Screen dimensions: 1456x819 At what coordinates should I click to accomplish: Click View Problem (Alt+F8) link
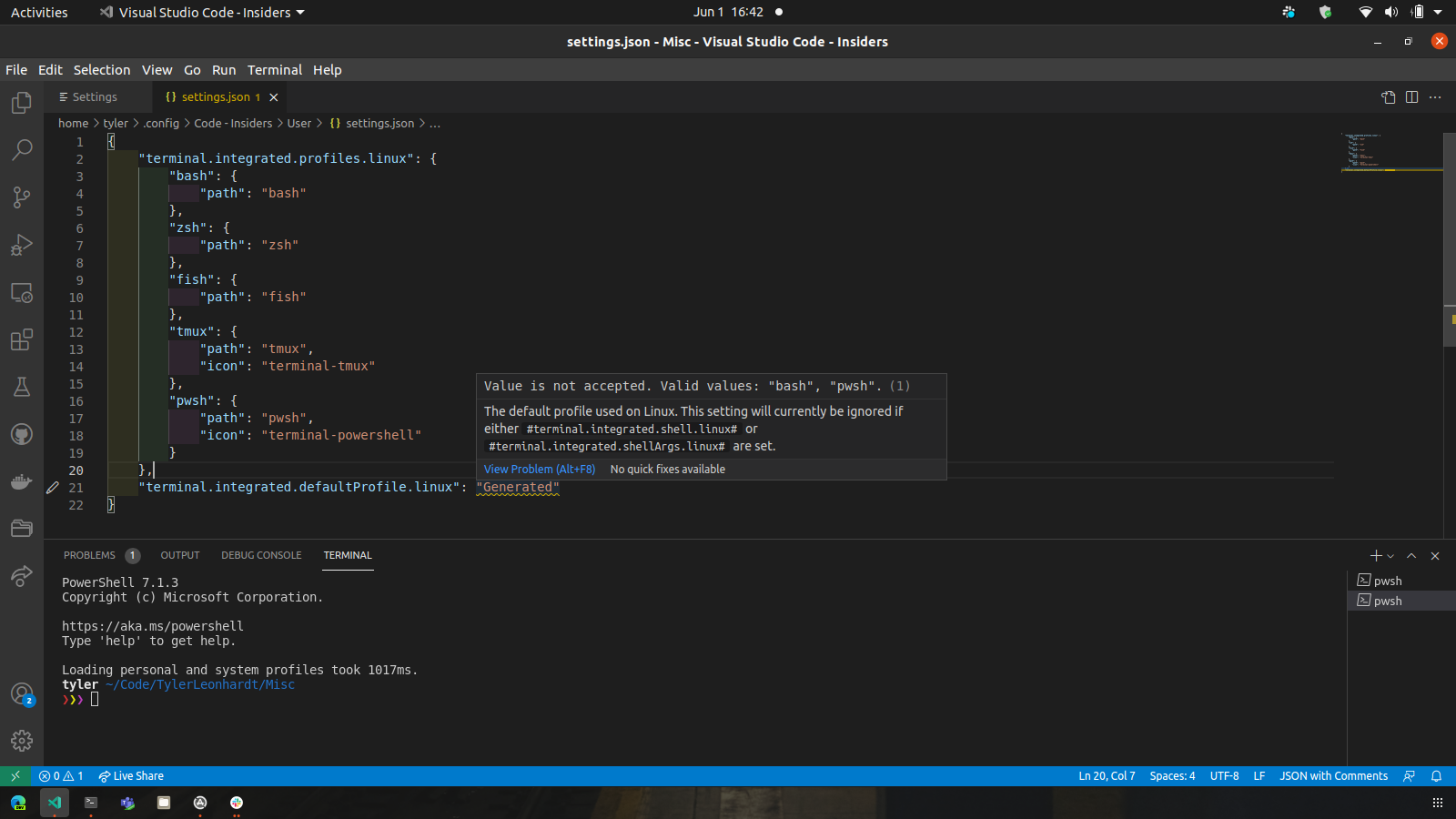coord(539,469)
